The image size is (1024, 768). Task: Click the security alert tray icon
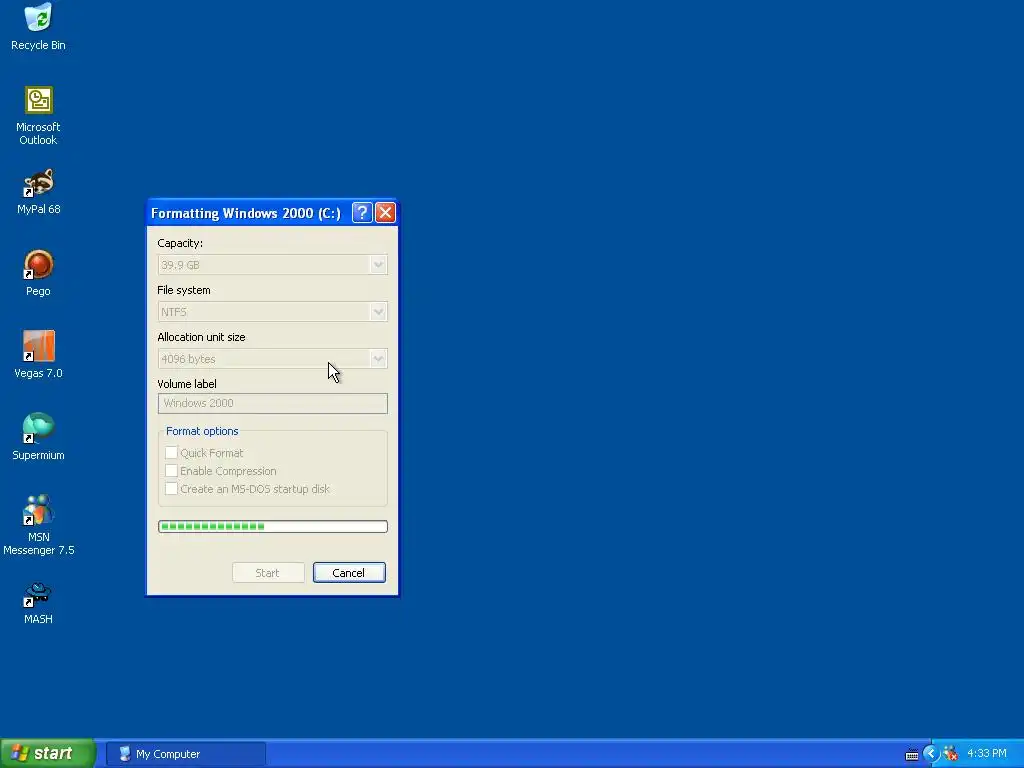coord(951,754)
